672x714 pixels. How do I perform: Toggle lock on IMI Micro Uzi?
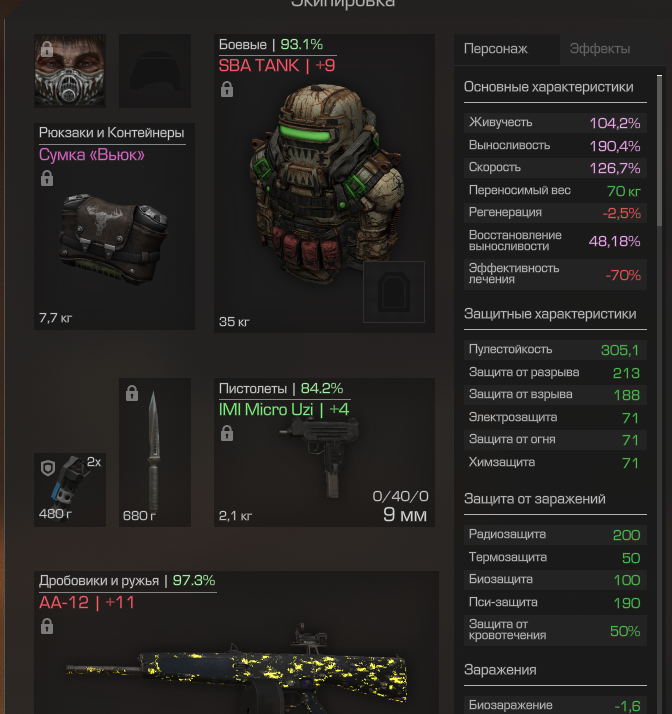[227, 433]
